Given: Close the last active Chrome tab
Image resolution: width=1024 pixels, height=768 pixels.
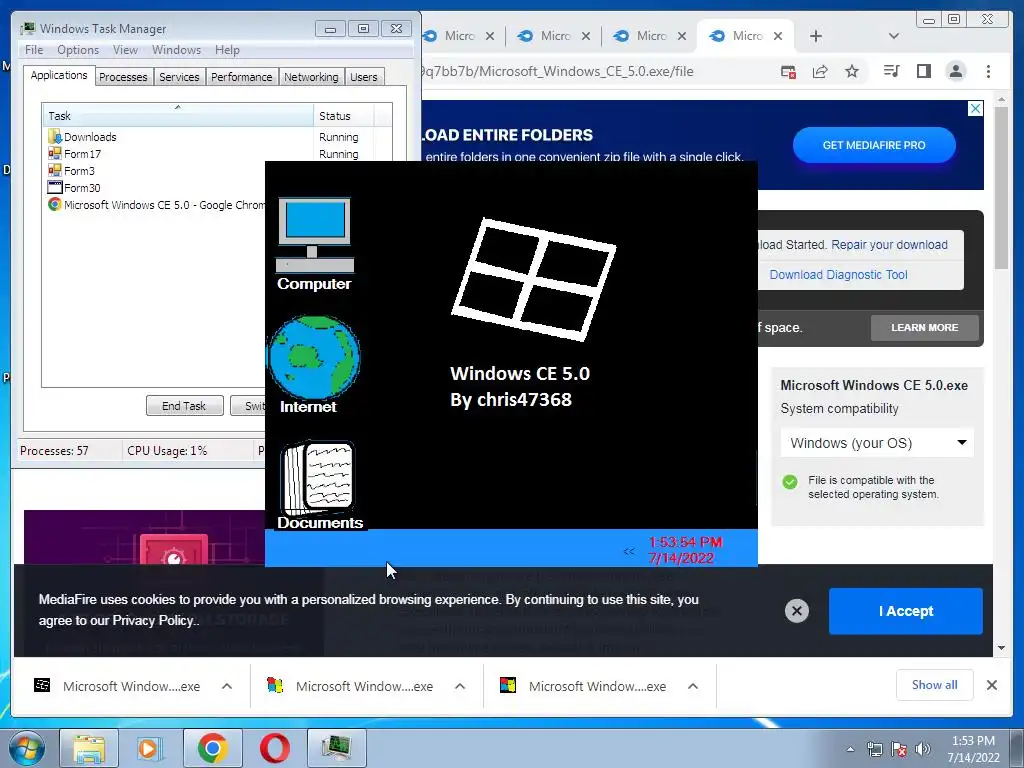Looking at the screenshot, I should 778,36.
